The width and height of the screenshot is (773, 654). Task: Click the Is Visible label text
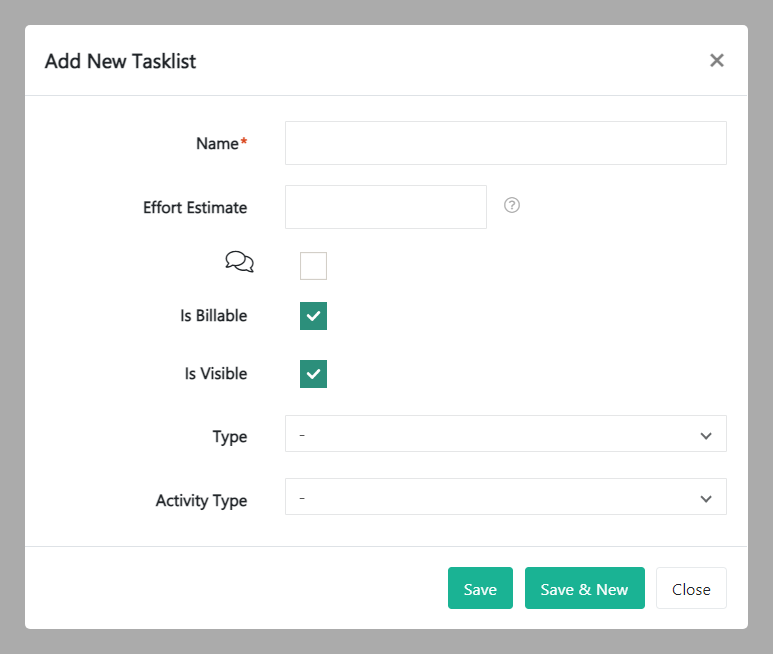[x=215, y=374]
